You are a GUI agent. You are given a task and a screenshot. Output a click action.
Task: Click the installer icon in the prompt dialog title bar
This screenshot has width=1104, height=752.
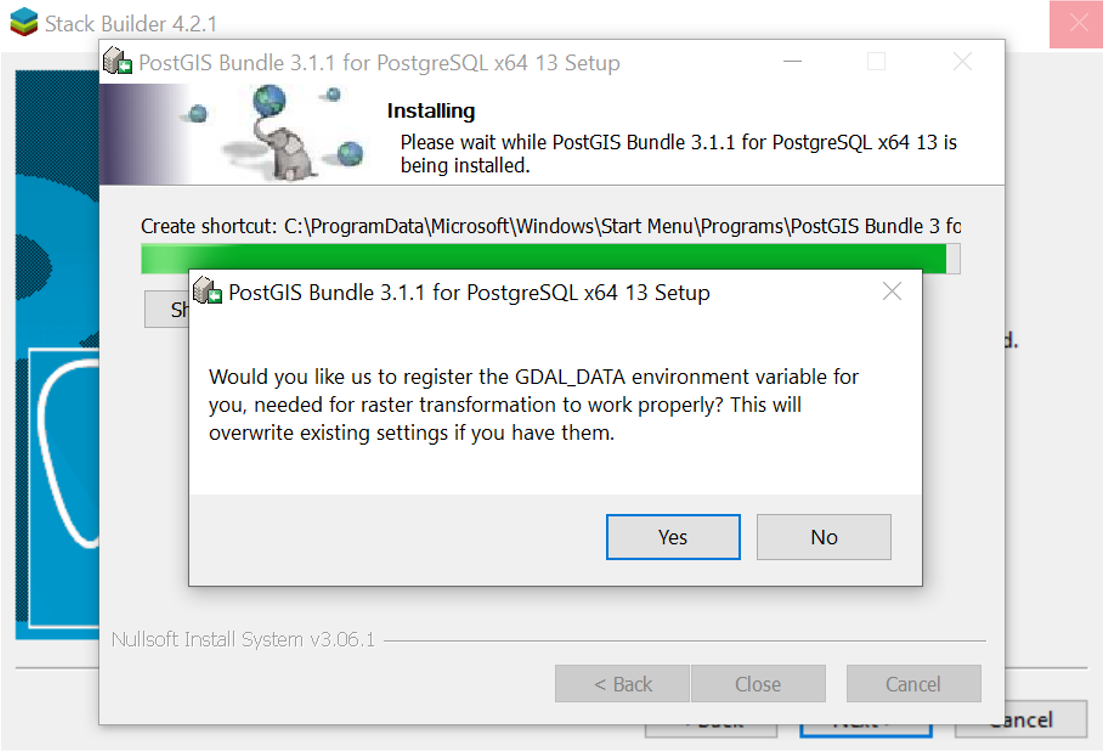pos(207,292)
